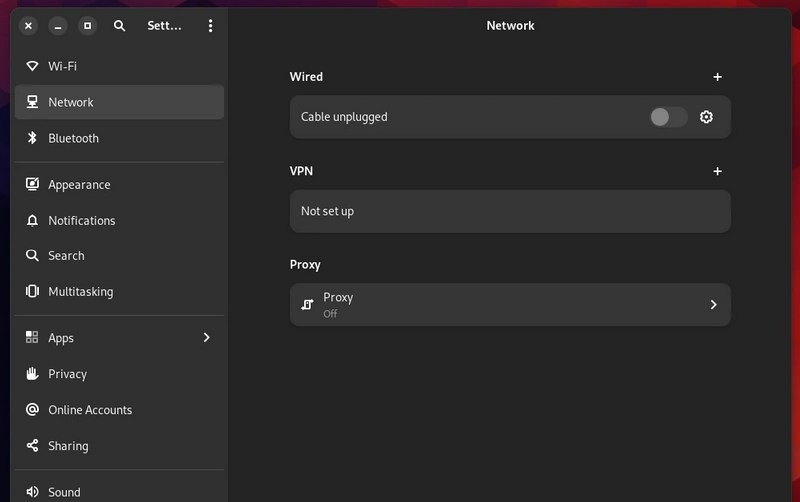Click the Privacy hand icon
Viewport: 800px width, 502px height.
[32, 374]
